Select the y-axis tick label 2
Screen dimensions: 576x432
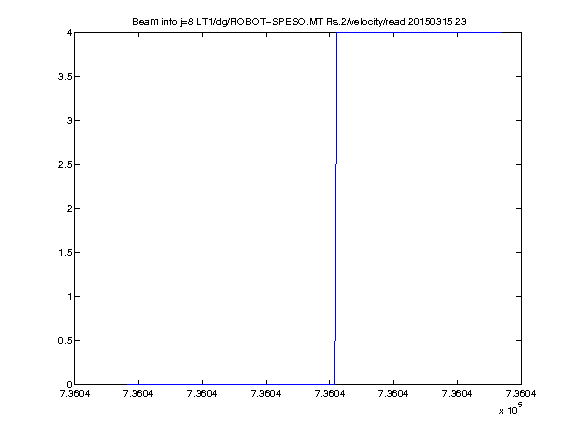(69, 209)
